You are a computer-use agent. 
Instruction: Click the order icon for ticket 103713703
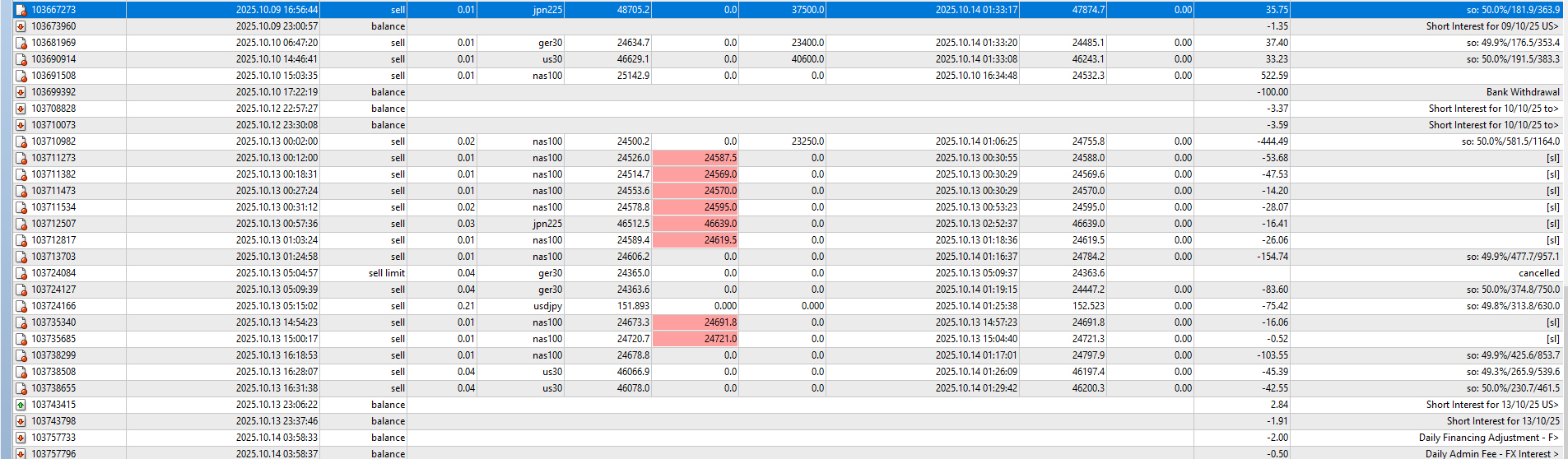[21, 257]
